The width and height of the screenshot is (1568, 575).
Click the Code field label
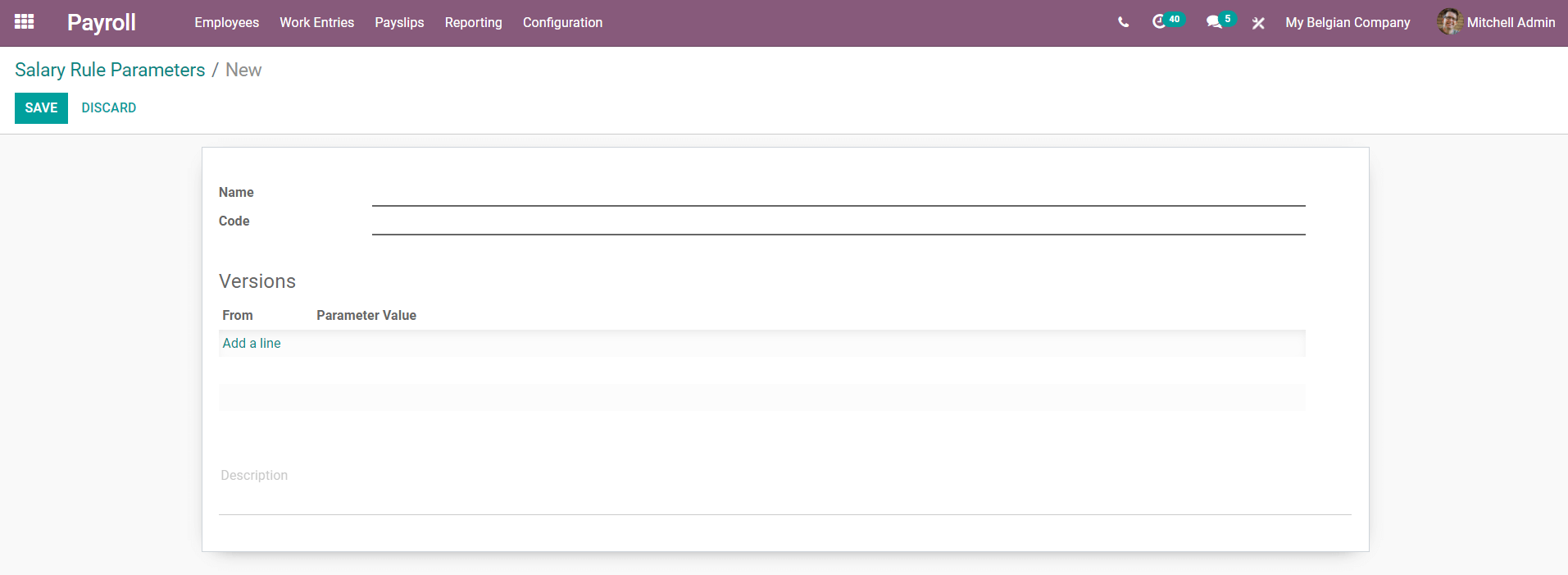point(234,221)
